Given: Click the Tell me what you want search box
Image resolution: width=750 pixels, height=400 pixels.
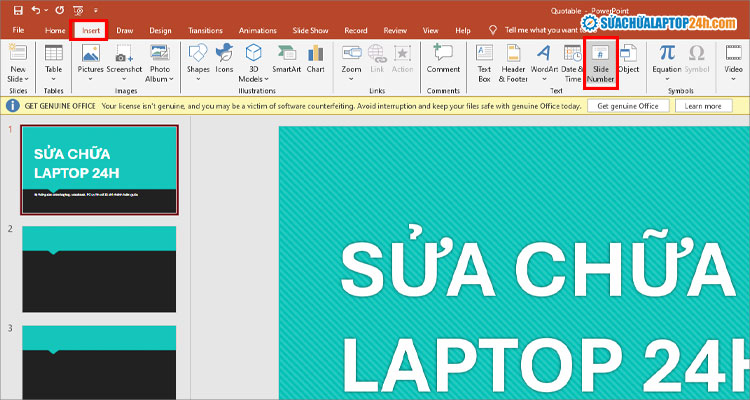Looking at the screenshot, I should 541,30.
